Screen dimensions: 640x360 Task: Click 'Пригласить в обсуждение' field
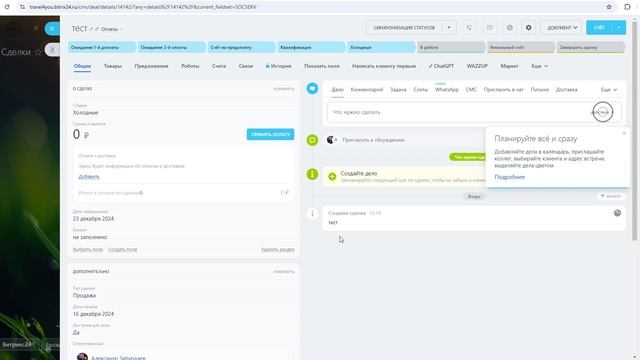point(373,140)
